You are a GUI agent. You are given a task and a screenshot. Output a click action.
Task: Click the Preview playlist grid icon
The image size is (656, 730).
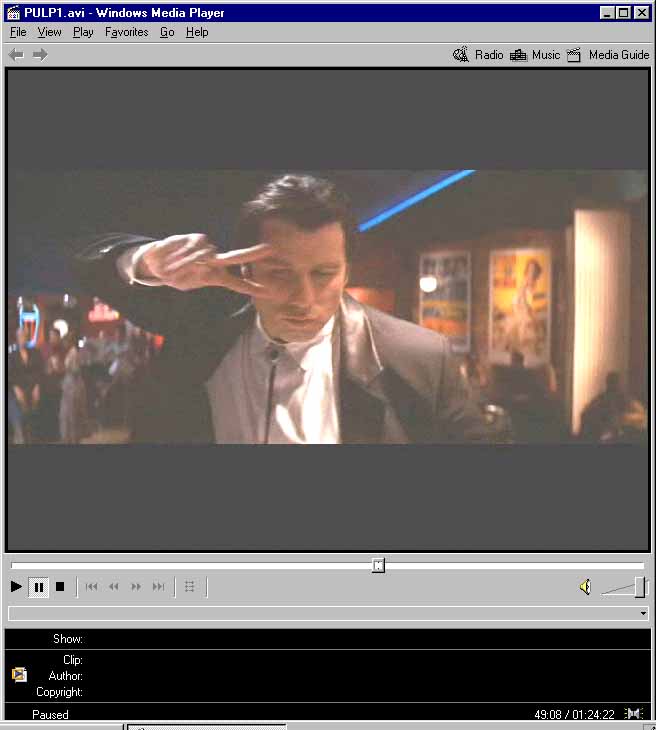(190, 587)
